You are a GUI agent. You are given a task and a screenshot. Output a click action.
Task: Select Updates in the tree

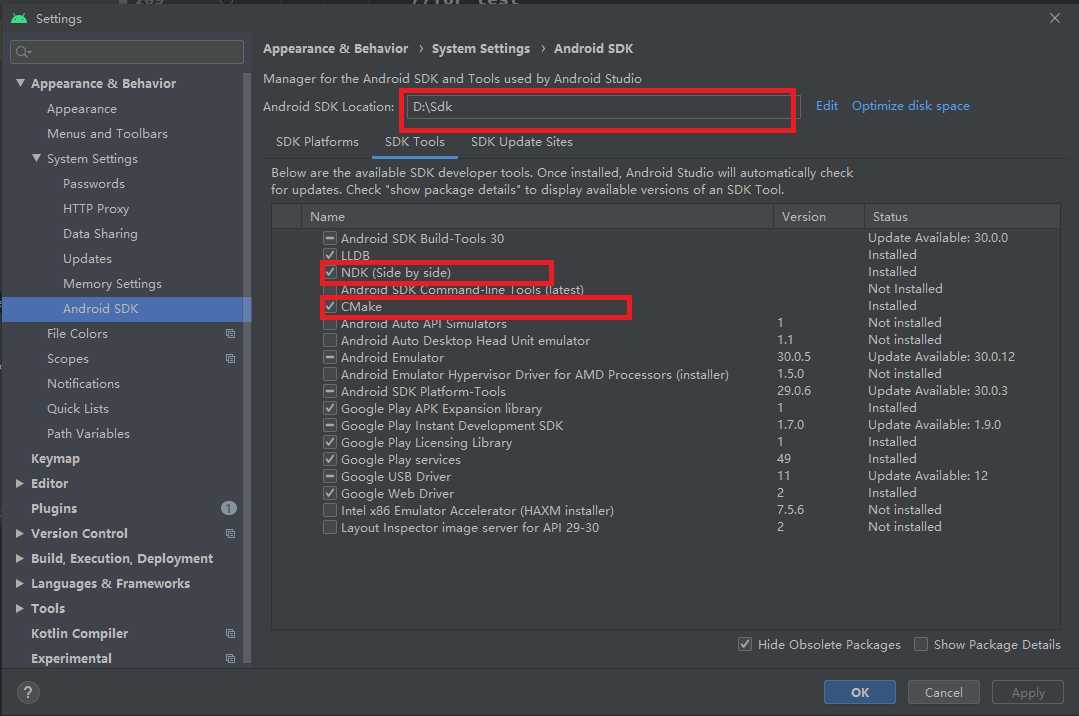(87, 259)
